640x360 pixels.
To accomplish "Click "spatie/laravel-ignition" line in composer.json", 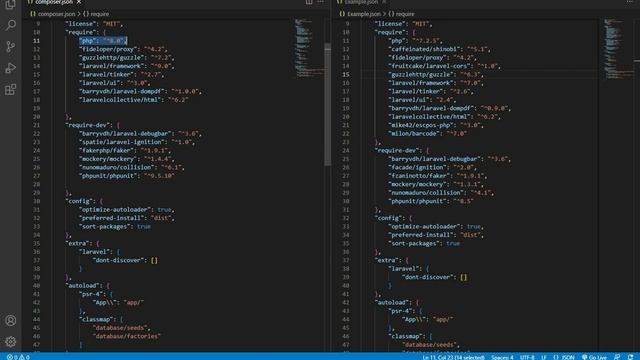I will (137, 142).
